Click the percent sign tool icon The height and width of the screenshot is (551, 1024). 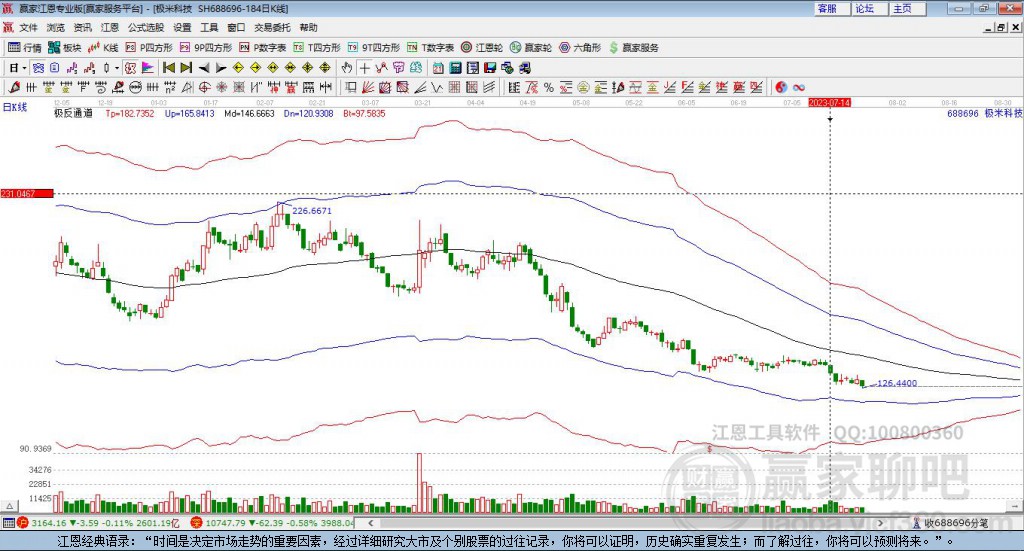pos(549,87)
